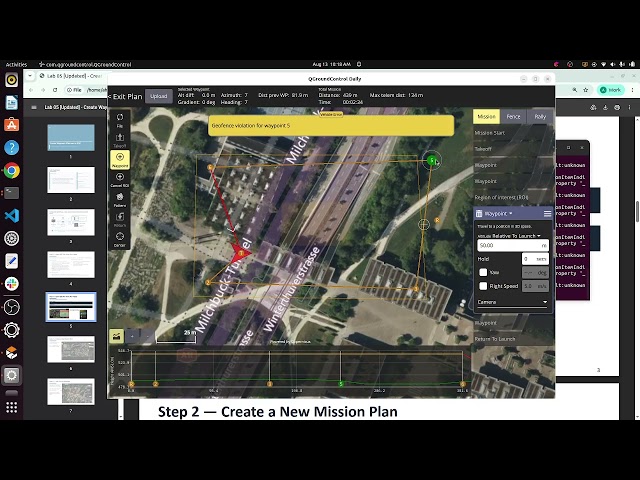Open the clock and date menu
Image resolution: width=640 pixels, height=480 pixels.
331,64
